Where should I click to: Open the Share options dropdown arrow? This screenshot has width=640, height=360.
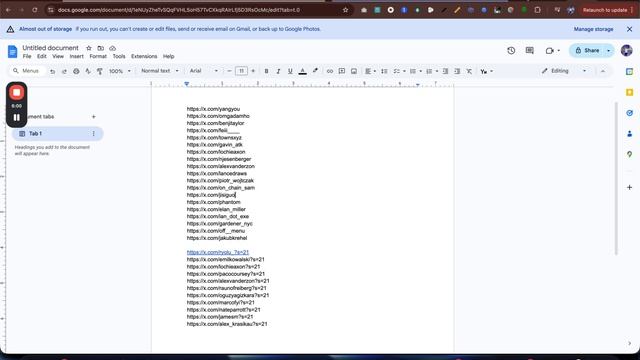[609, 51]
